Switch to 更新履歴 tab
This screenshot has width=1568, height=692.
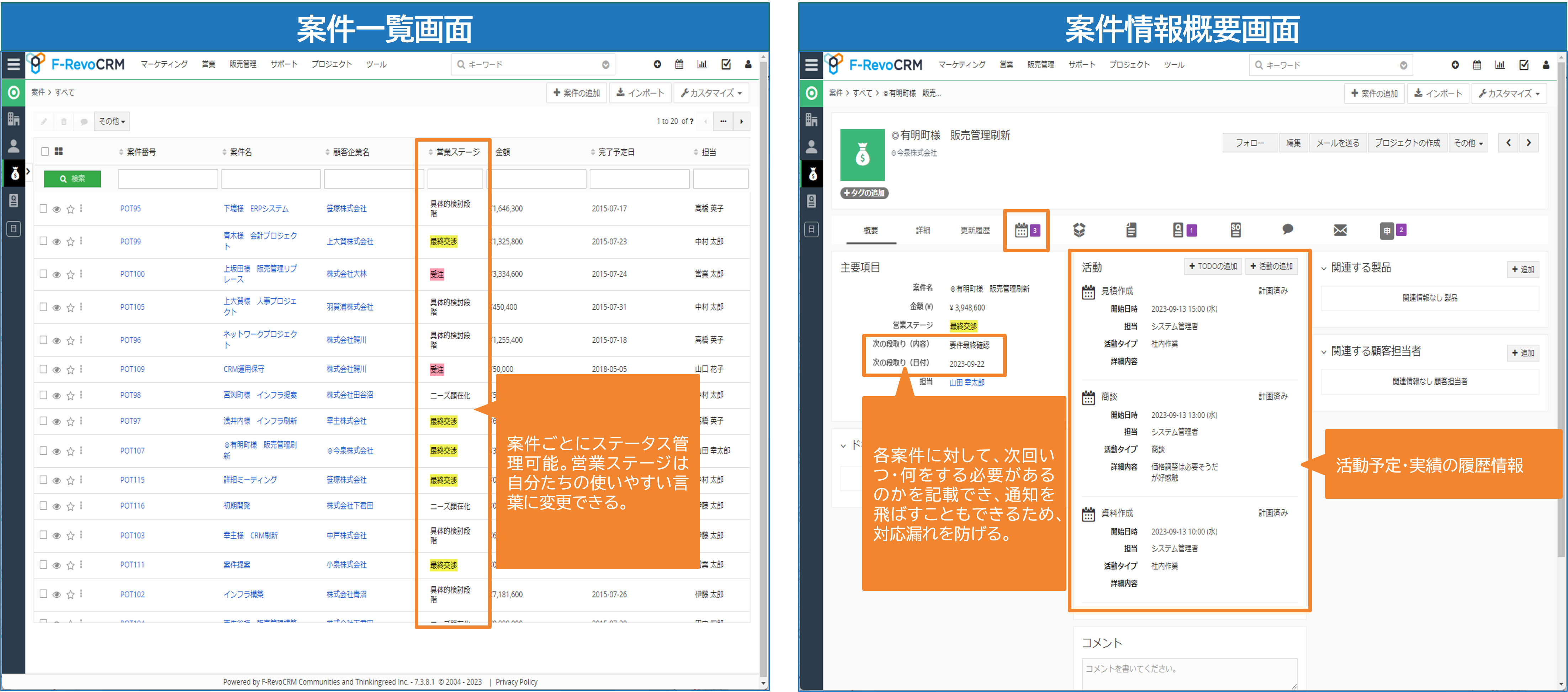pos(975,230)
